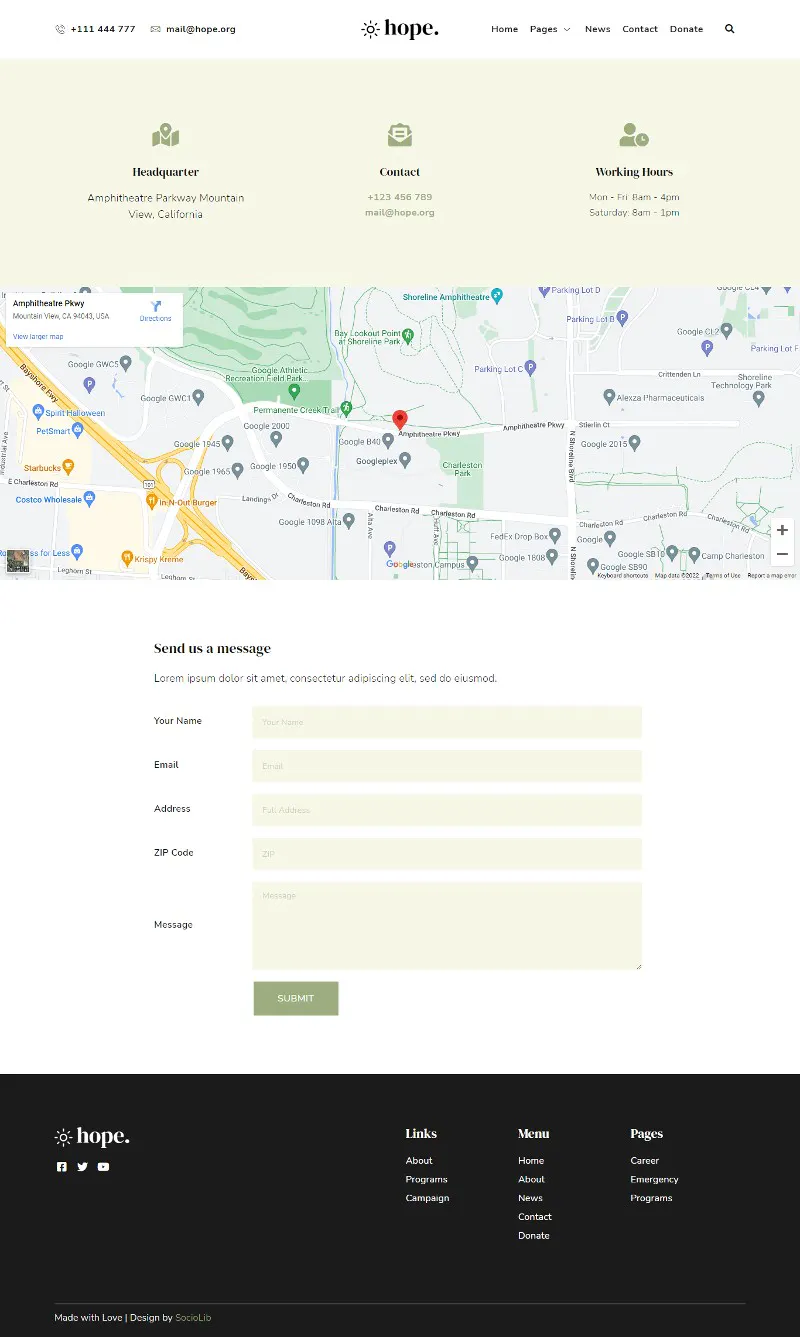The width and height of the screenshot is (800, 1337).
Task: Open Contact in footer Menu
Action: click(x=535, y=1217)
